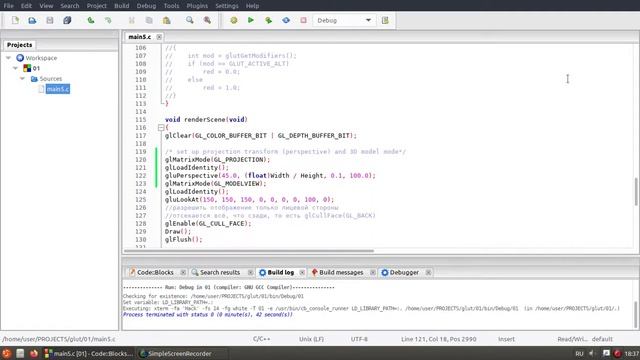Click the editor vertical scrollbar thumb

click(636, 192)
